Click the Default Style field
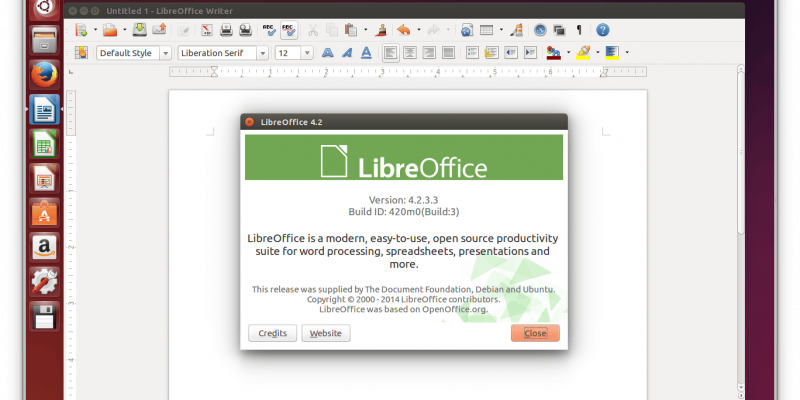 [128, 53]
